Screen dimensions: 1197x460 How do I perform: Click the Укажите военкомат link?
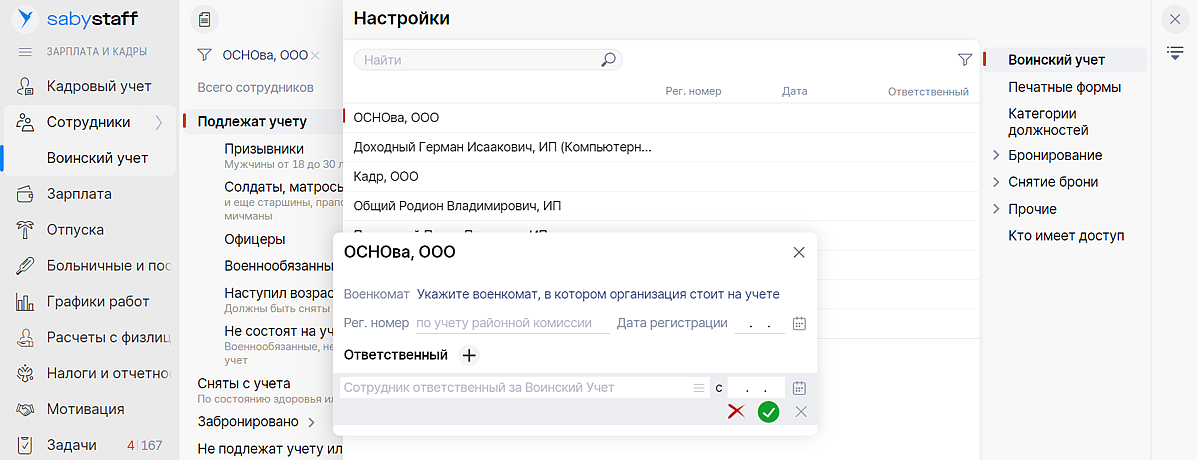[598, 294]
